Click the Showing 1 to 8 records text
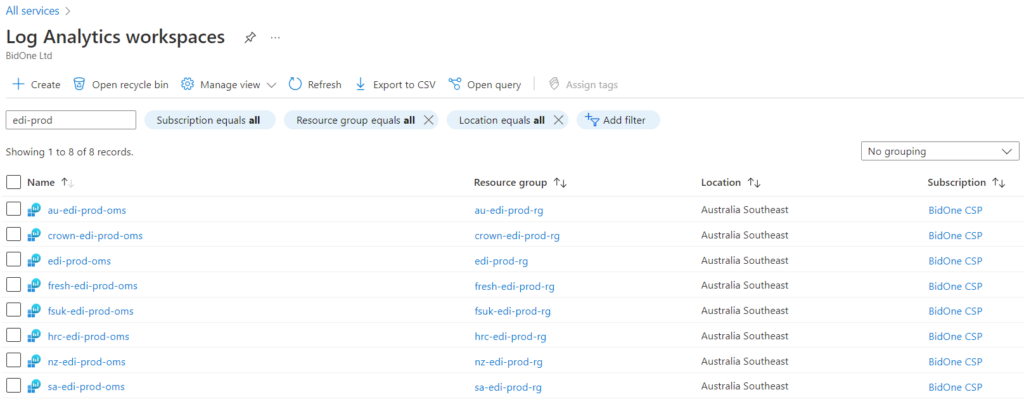This screenshot has width=1024, height=404. coord(70,152)
